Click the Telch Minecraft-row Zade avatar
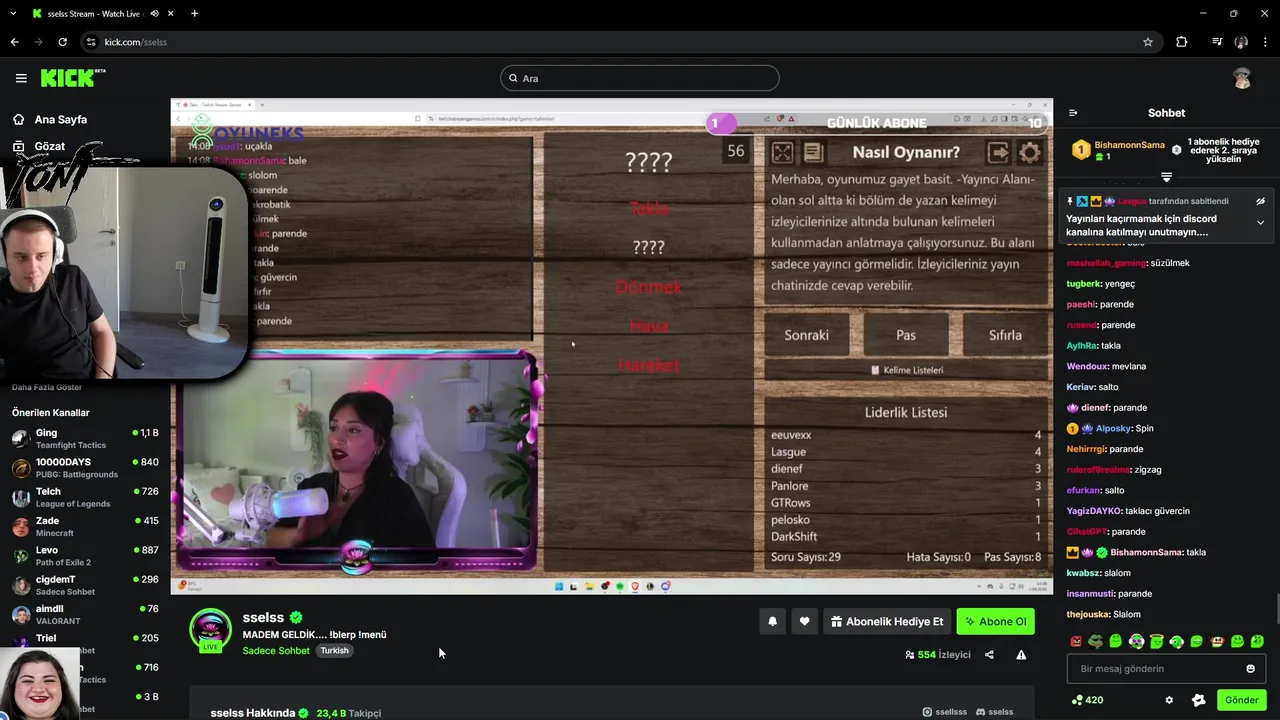This screenshot has height=720, width=1280. click(x=21, y=526)
